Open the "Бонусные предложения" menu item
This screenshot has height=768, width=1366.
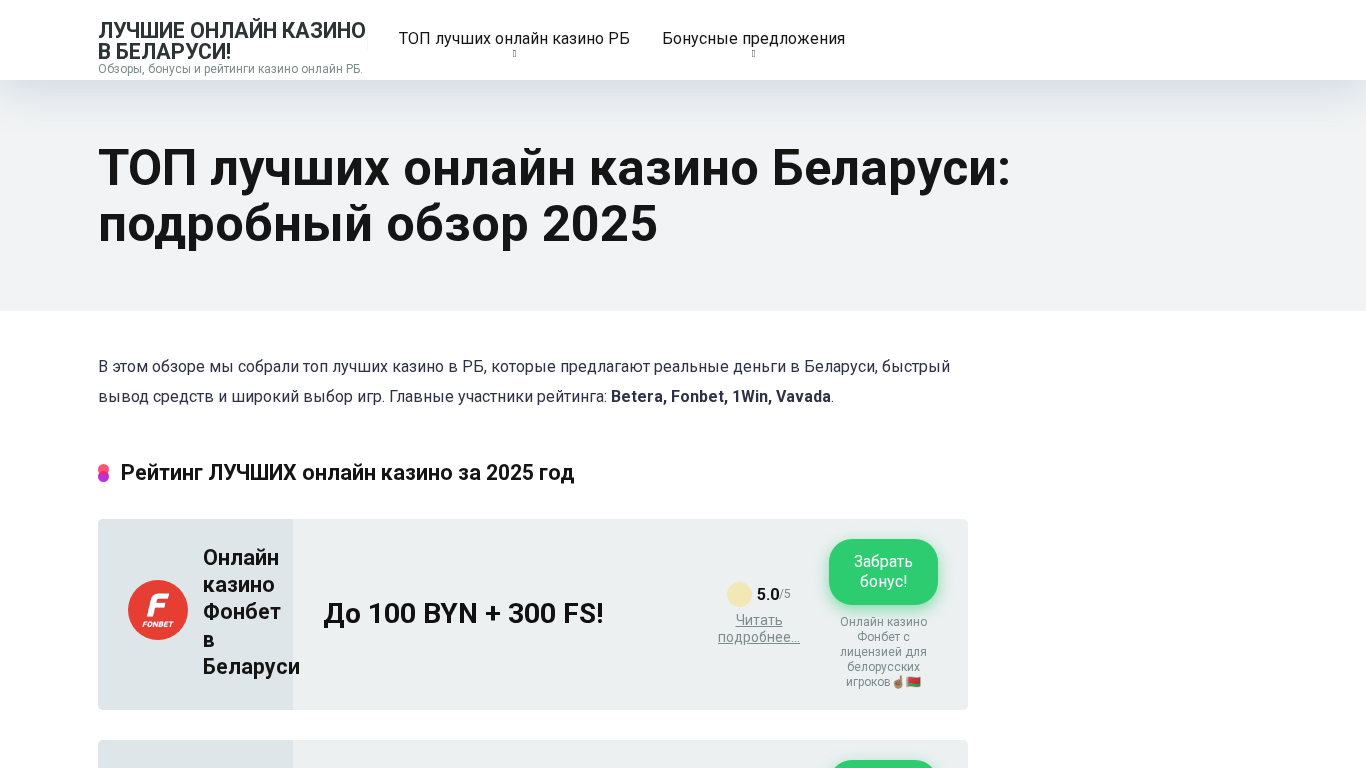click(753, 39)
